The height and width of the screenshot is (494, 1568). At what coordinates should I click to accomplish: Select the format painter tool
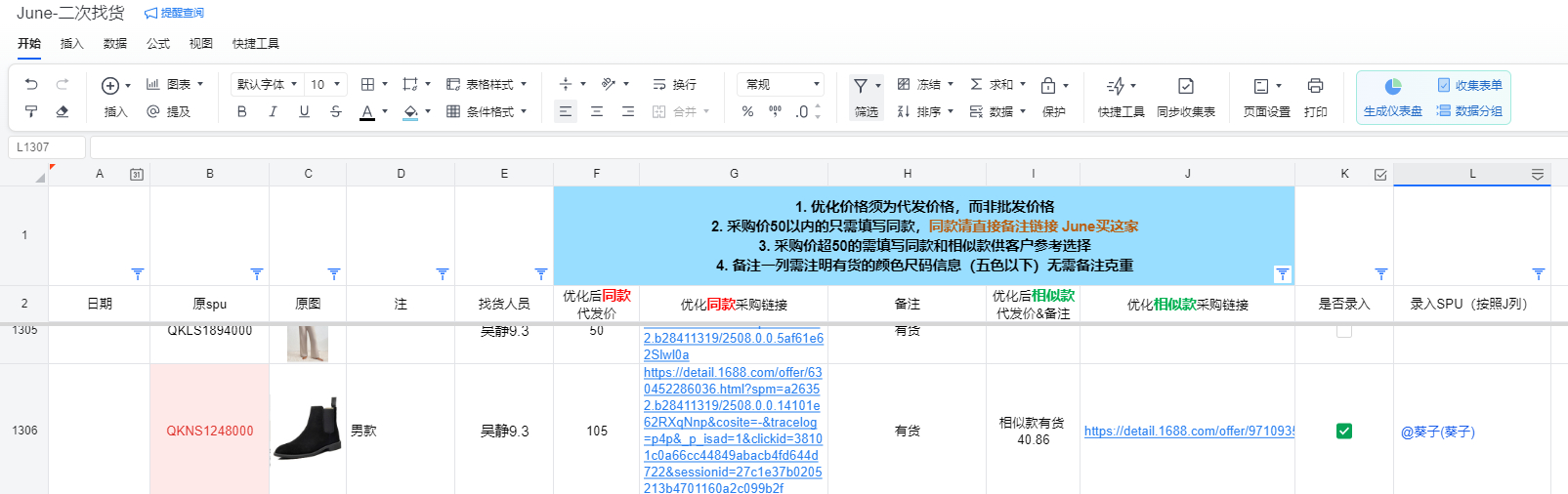click(31, 111)
